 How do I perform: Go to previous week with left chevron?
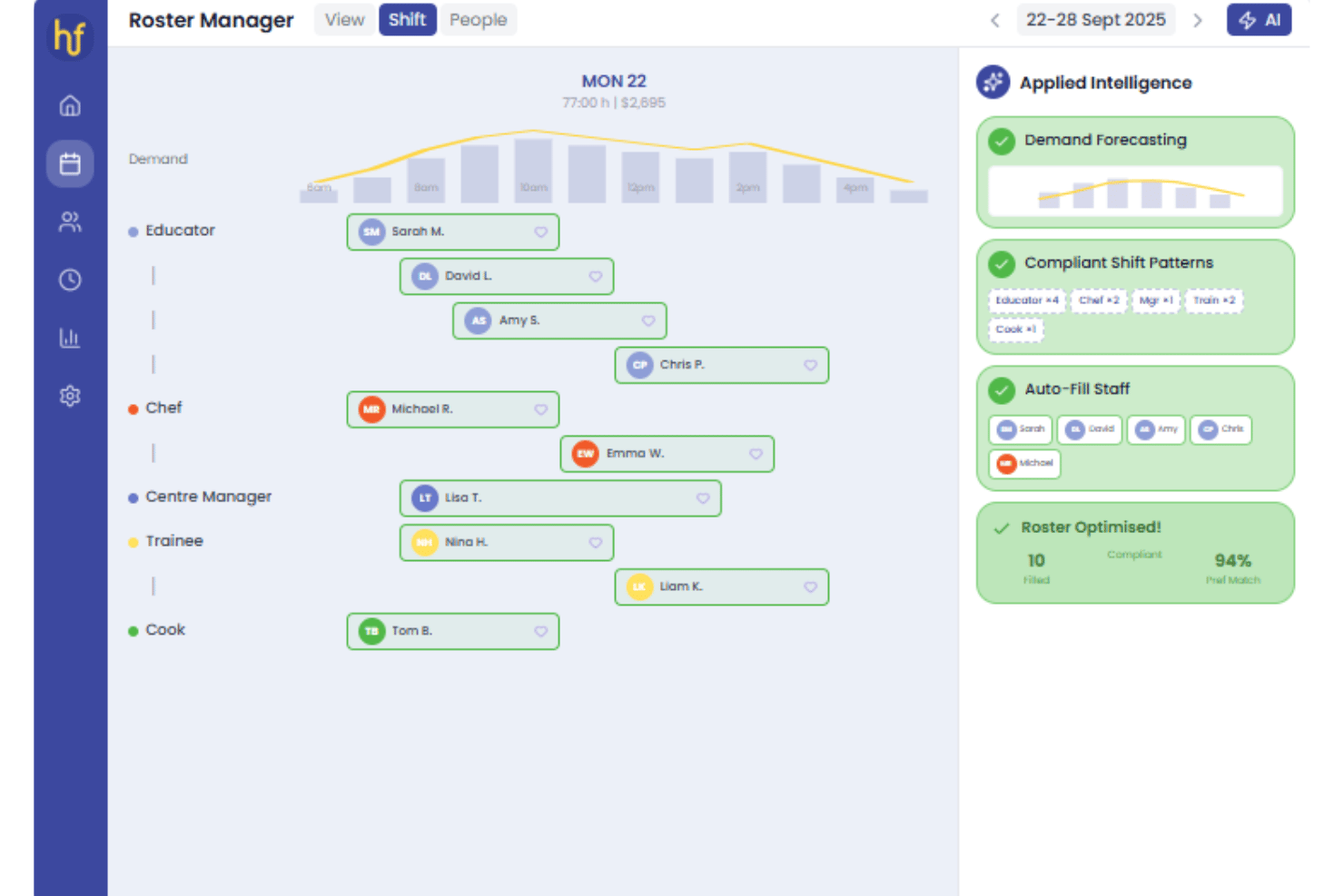coord(995,20)
